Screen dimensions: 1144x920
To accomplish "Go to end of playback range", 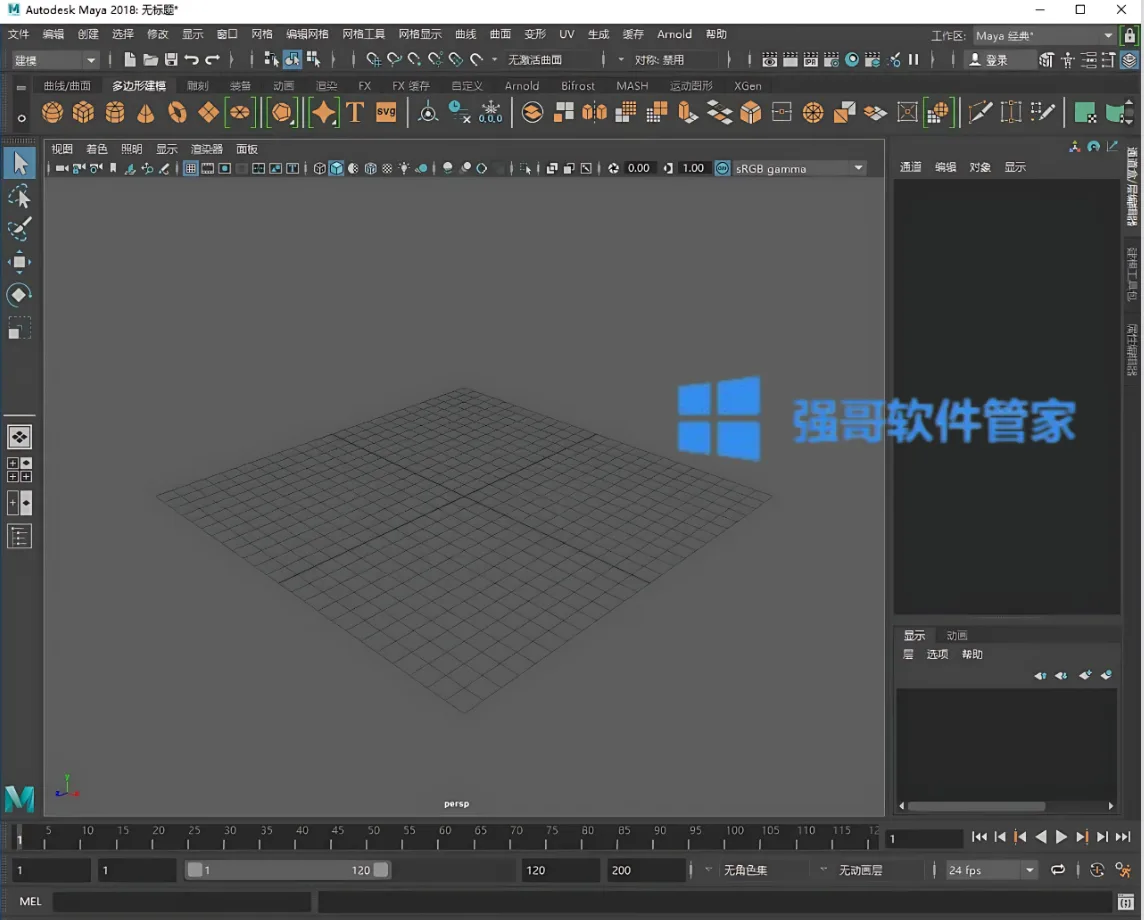I will 1124,837.
